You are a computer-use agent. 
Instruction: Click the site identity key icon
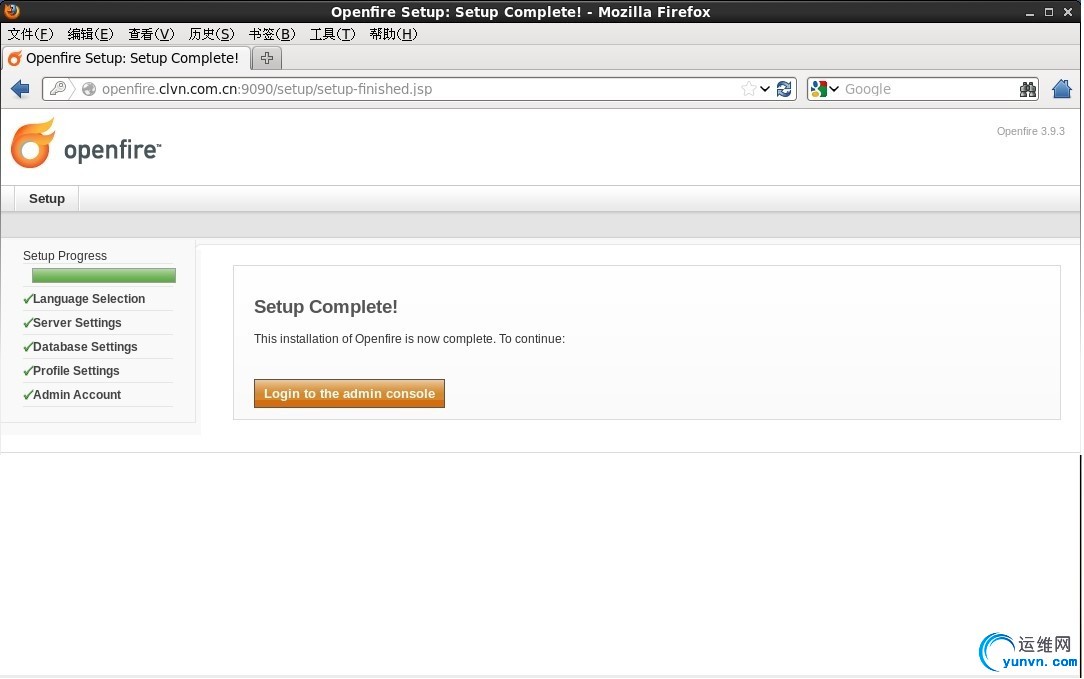coord(58,89)
